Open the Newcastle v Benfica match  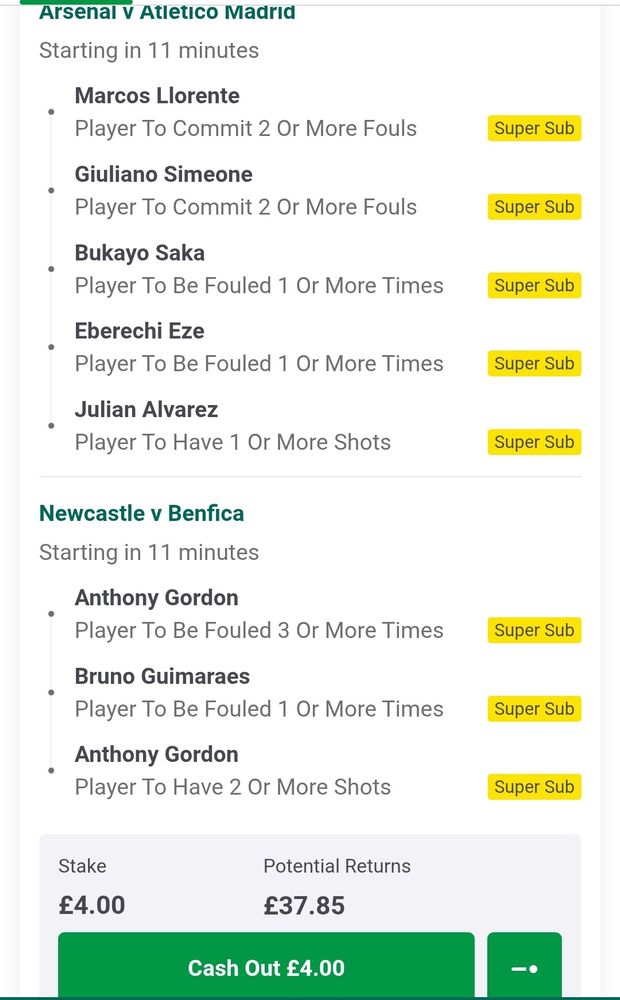point(141,513)
